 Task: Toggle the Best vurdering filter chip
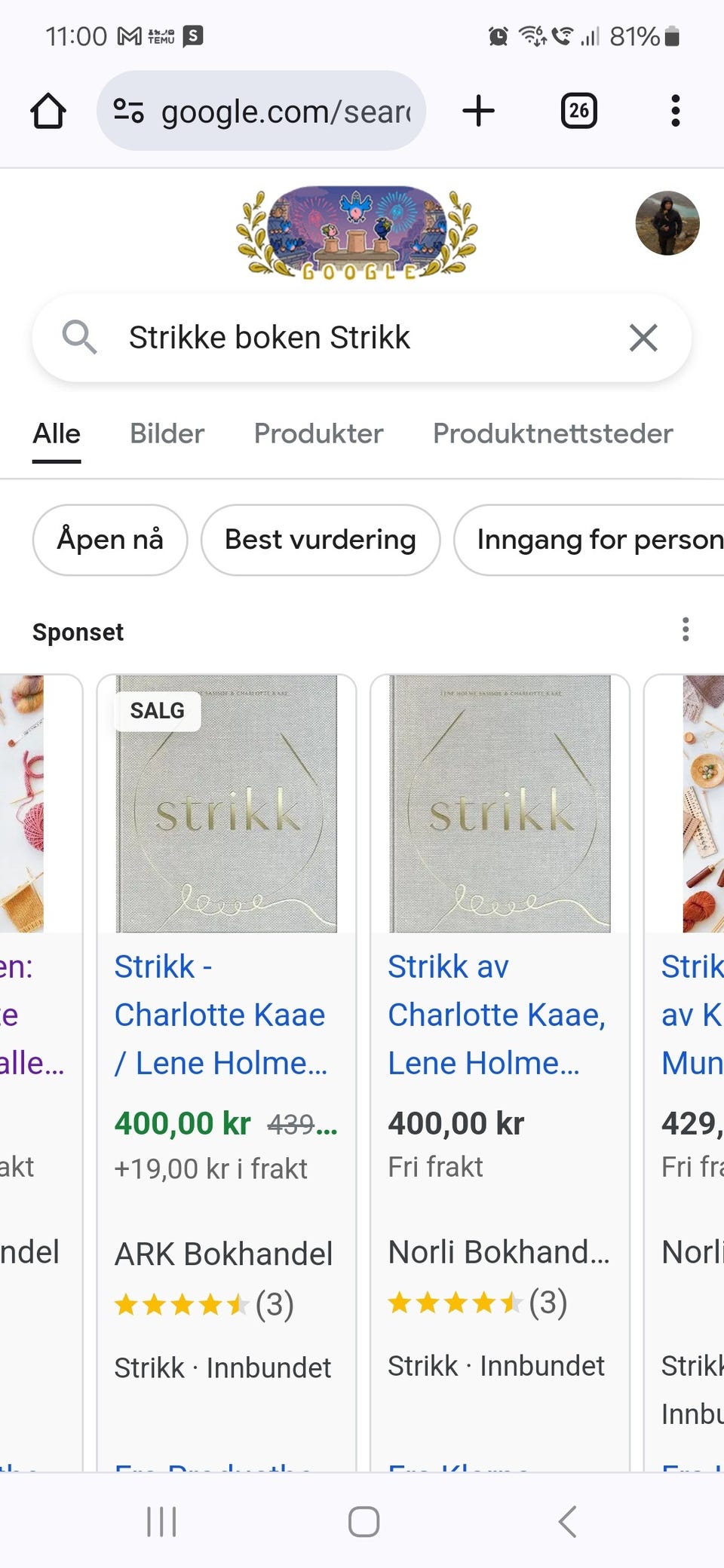pos(321,540)
